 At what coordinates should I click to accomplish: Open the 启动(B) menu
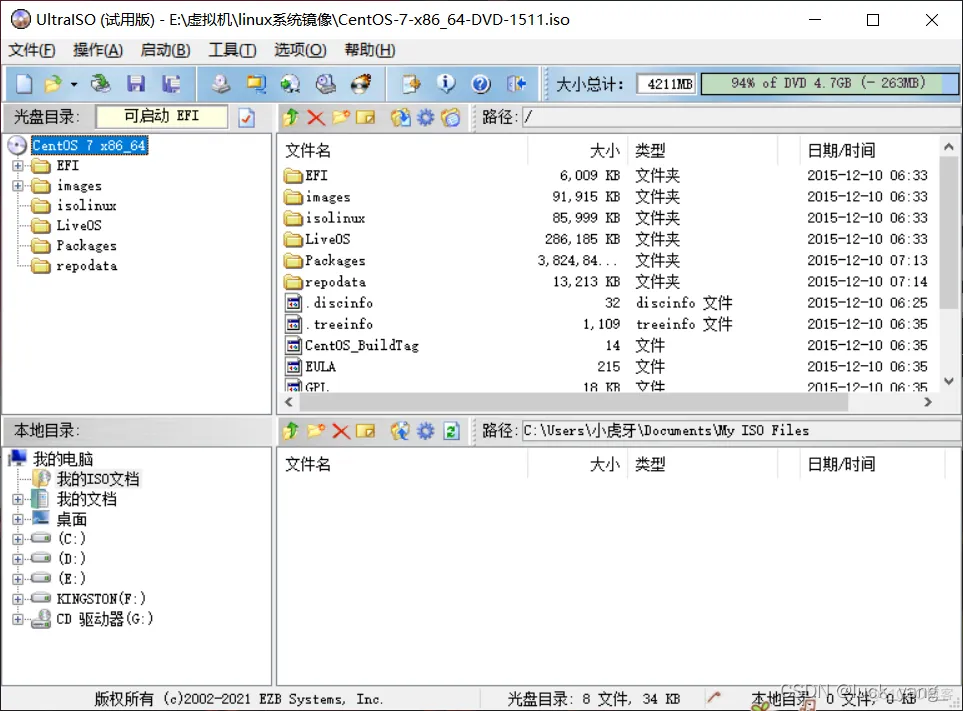click(165, 50)
